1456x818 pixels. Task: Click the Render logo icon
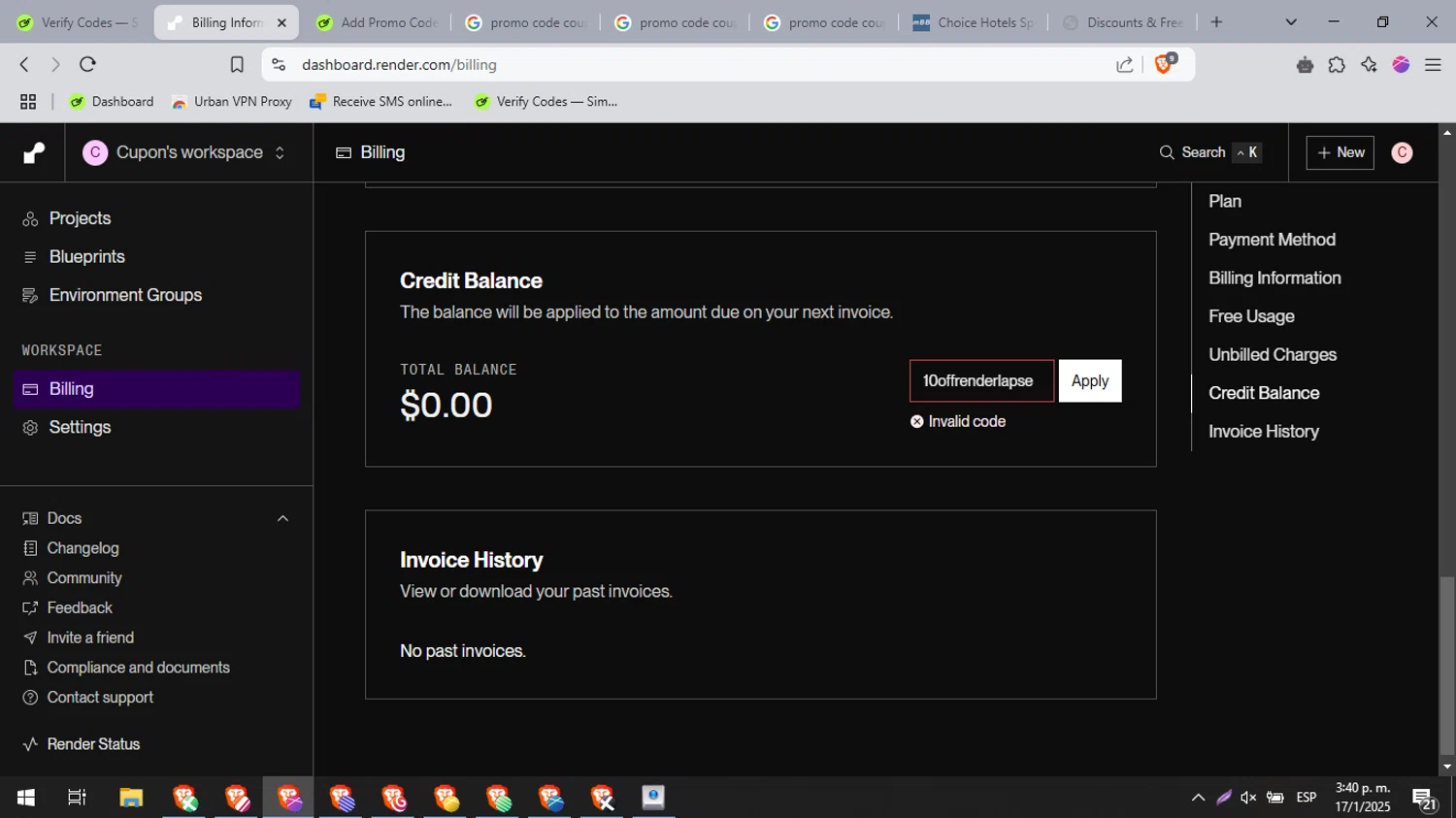pos(34,152)
